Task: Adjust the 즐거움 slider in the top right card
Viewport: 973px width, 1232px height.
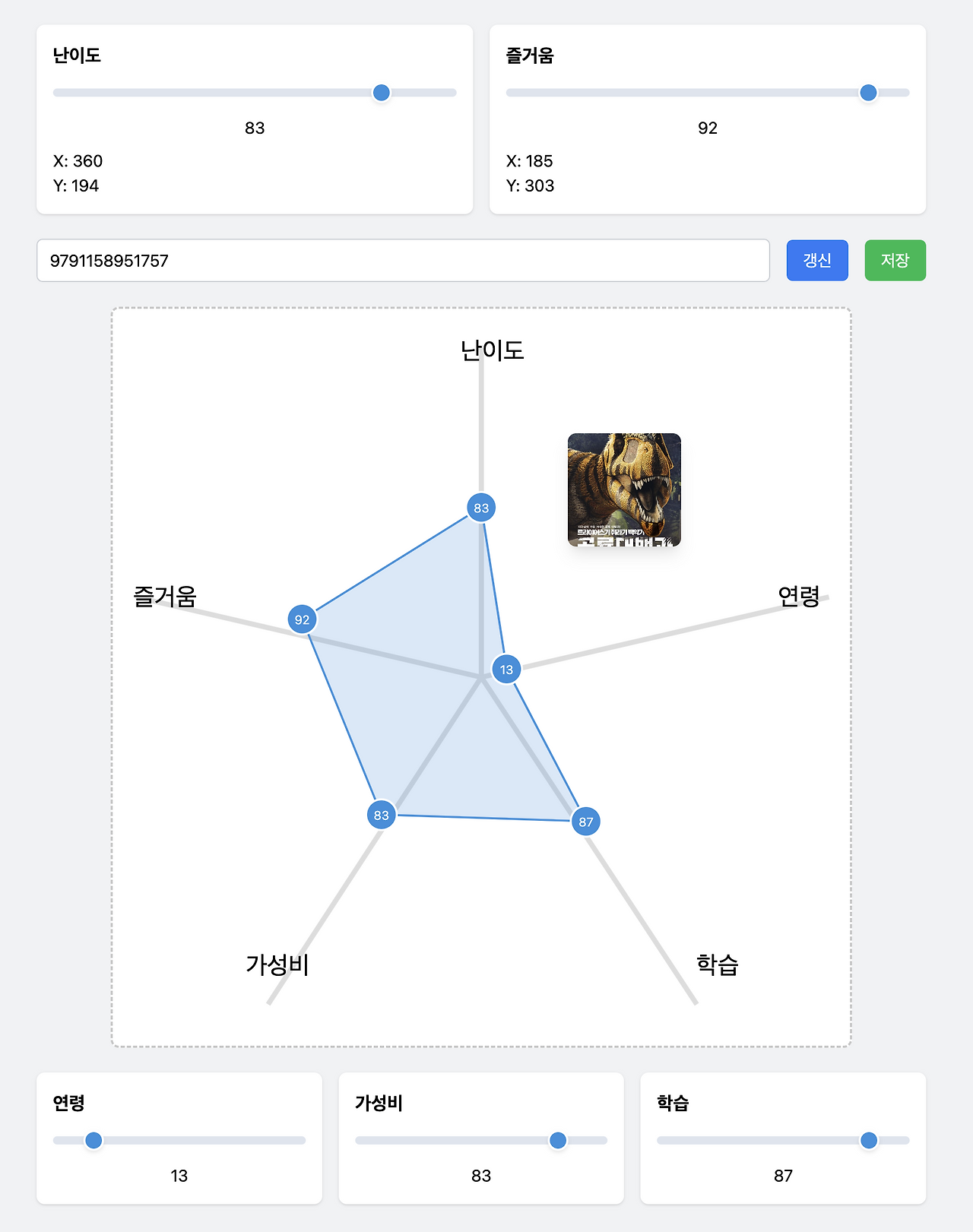Action: tap(867, 92)
